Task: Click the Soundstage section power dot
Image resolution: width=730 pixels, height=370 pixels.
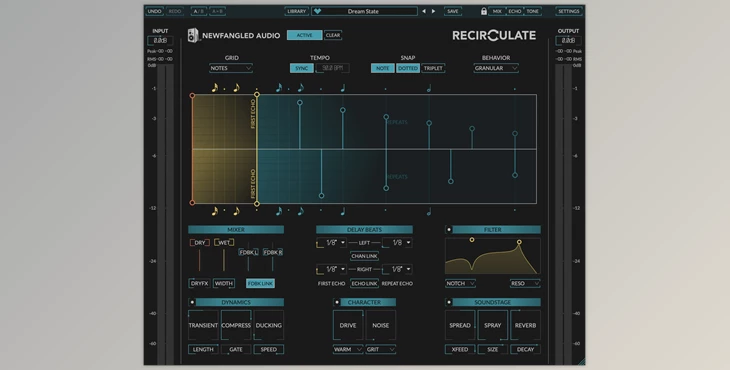Action: 449,302
